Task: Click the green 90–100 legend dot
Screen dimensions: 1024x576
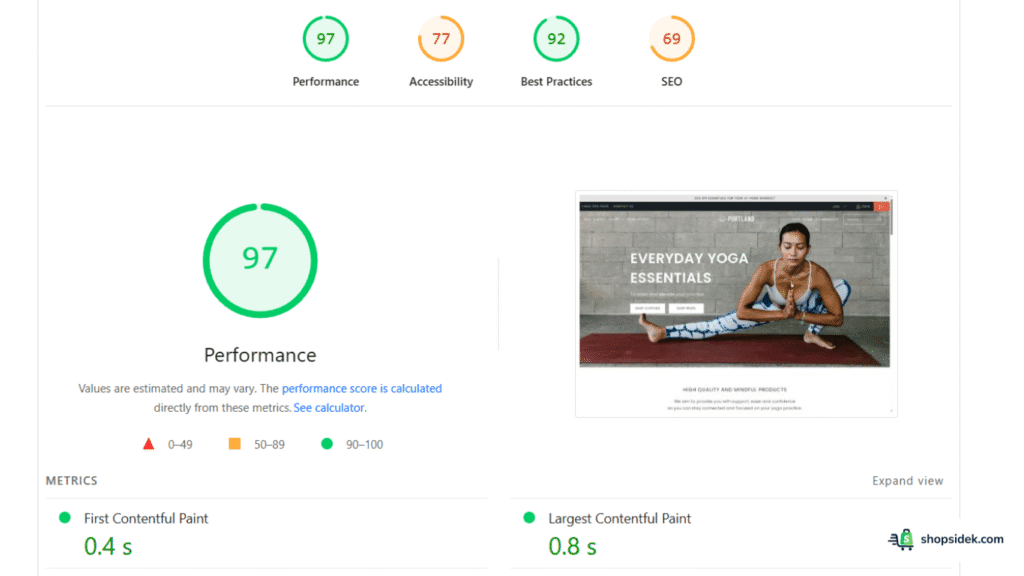Action: tap(325, 443)
